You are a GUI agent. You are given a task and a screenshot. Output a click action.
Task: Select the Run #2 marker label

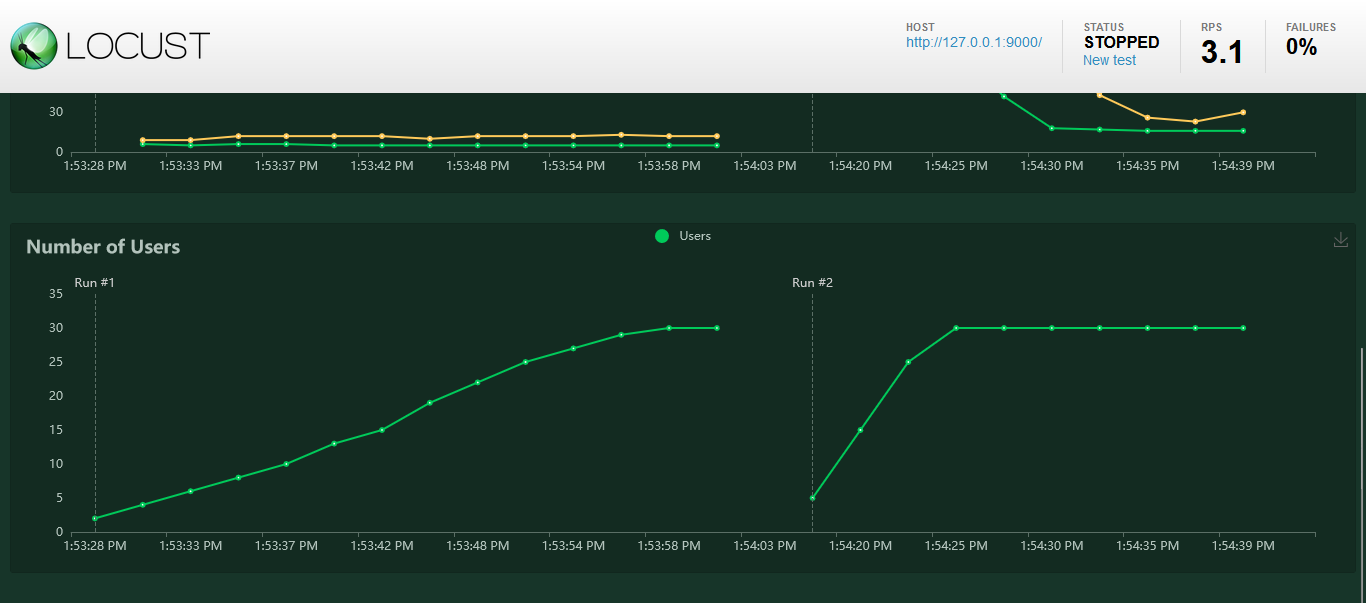(x=812, y=283)
